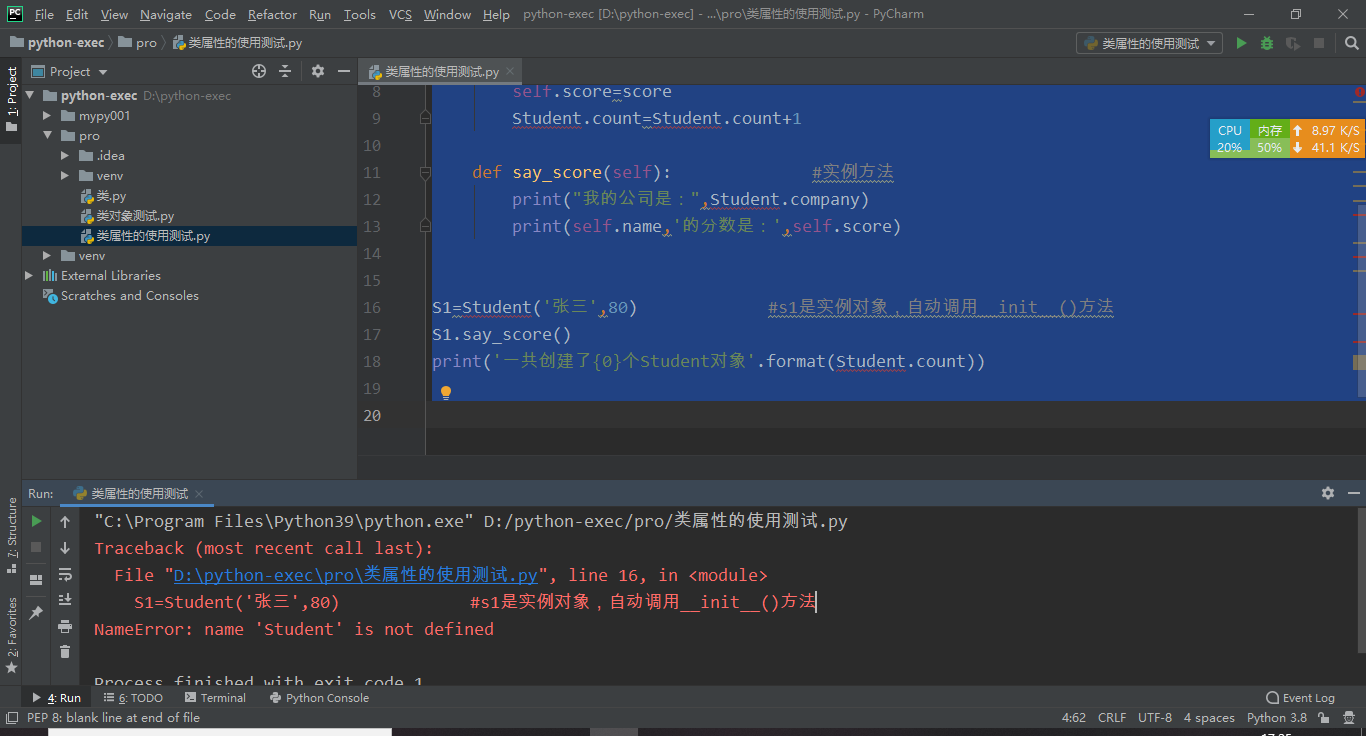1366x736 pixels.
Task: Click the read-only lock icon in status bar
Action: 1324,717
